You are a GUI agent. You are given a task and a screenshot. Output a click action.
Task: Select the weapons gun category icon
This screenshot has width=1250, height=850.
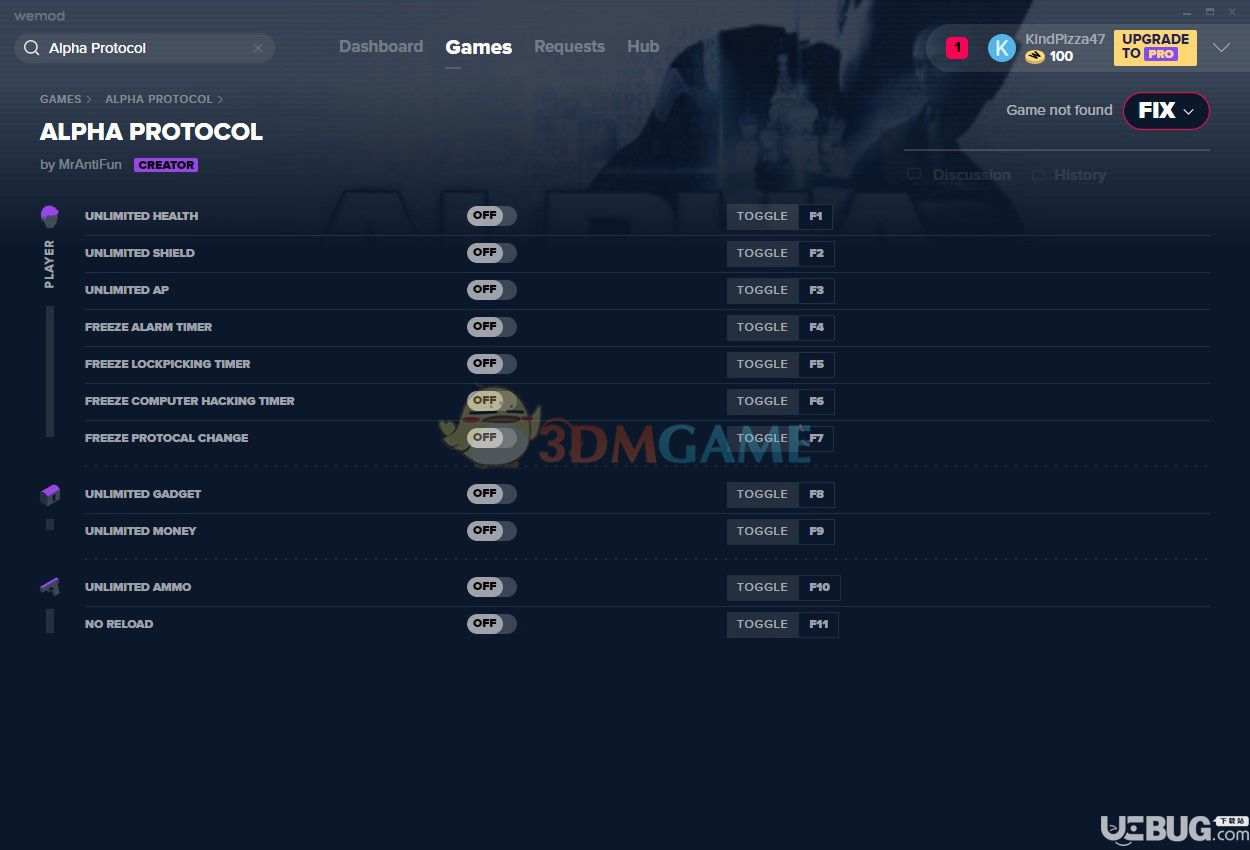pyautogui.click(x=50, y=587)
